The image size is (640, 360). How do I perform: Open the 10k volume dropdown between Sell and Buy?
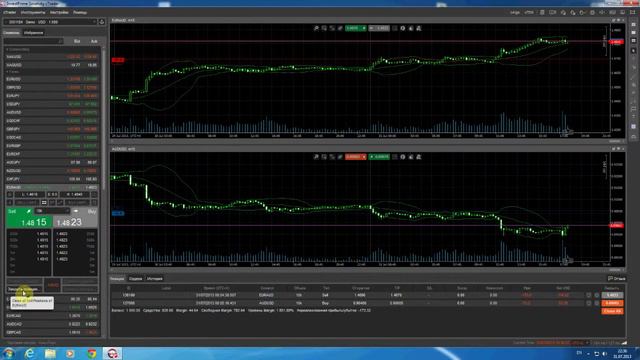pyautogui.click(x=52, y=211)
